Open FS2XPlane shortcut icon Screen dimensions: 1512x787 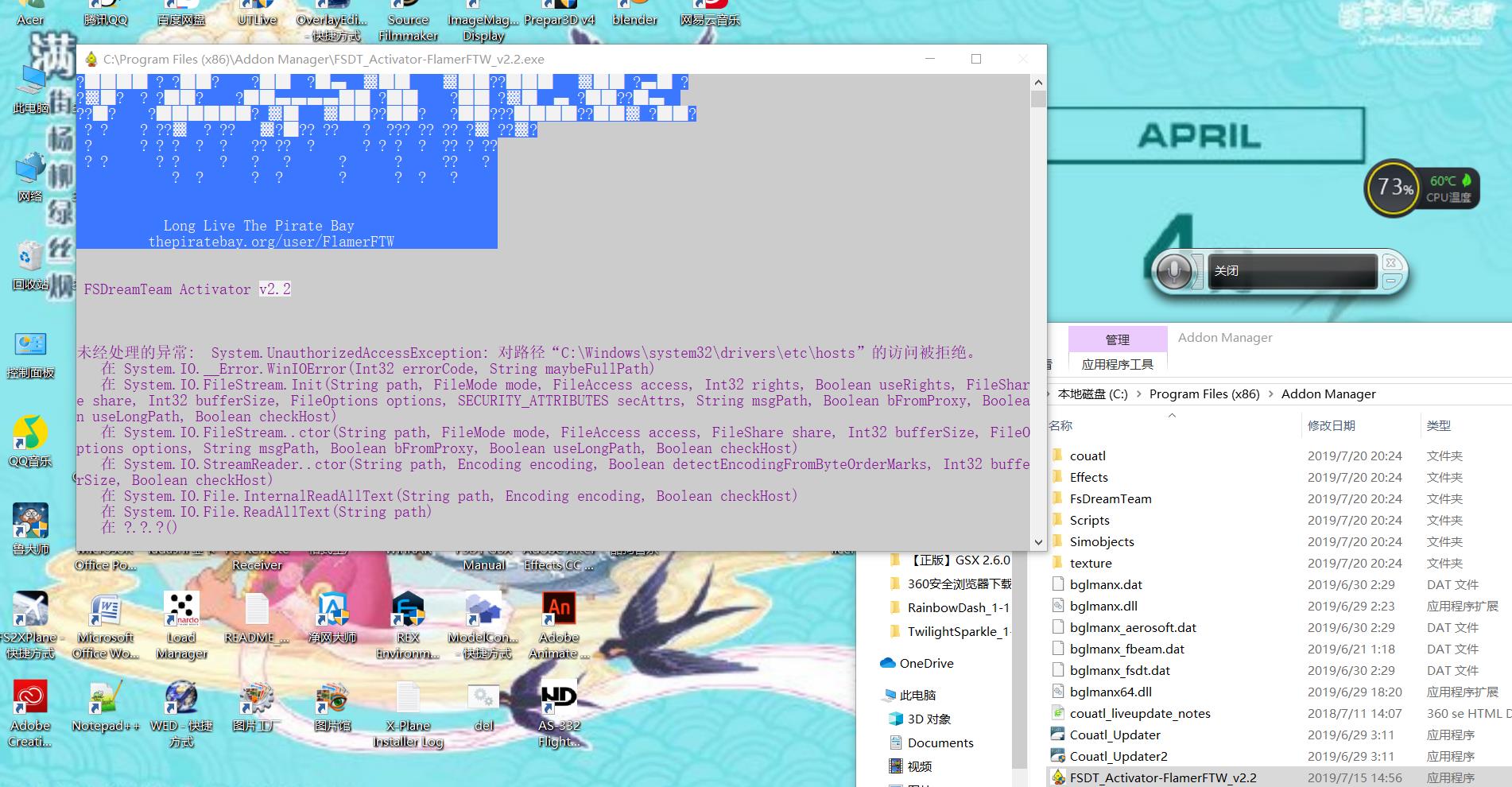point(30,626)
